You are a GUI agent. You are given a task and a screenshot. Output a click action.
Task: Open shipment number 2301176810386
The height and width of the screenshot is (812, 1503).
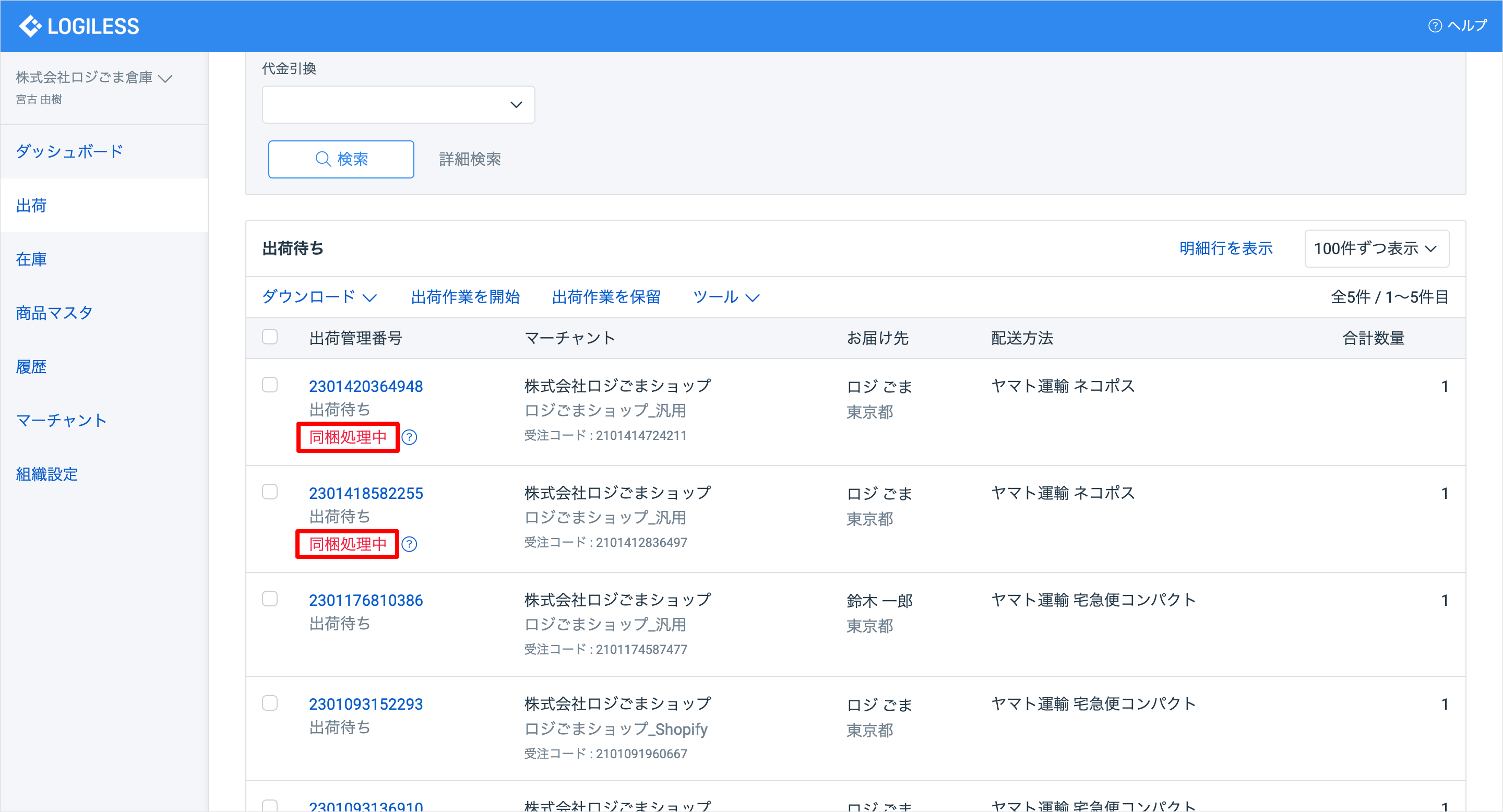[366, 600]
